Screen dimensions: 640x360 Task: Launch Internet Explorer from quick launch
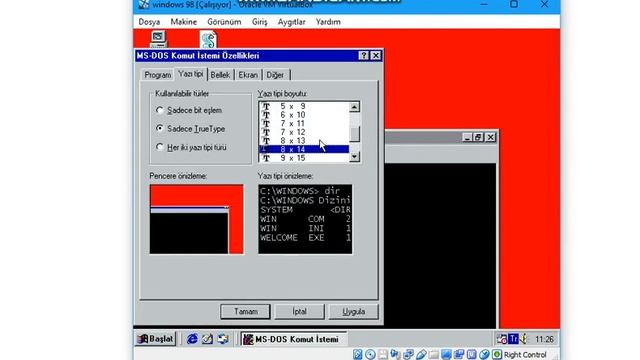192,339
